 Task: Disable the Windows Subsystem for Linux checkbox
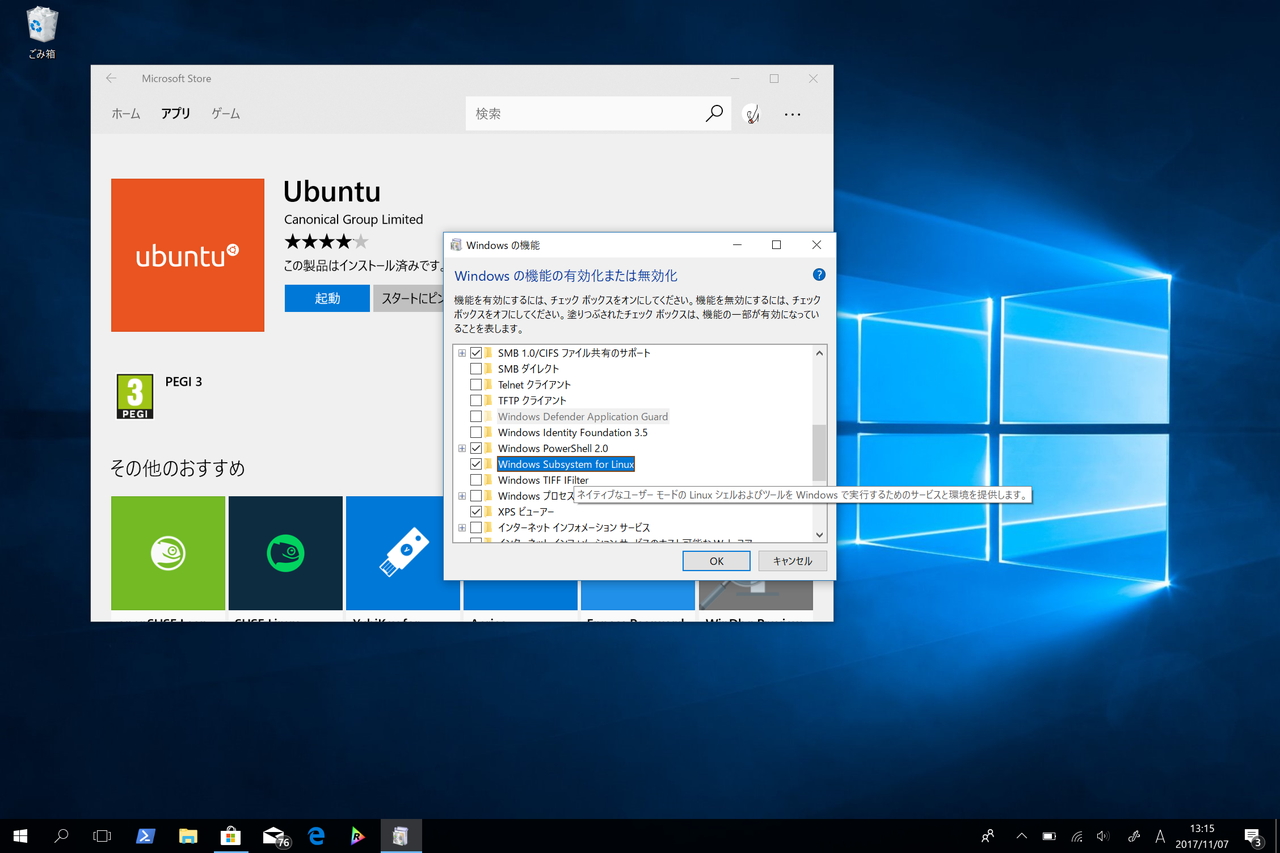click(477, 464)
